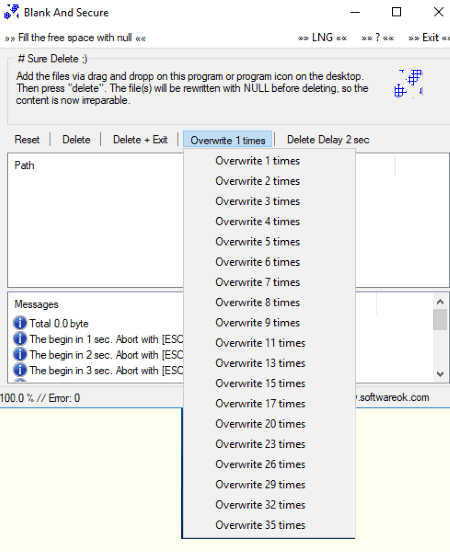Open the ? help menu
The width and height of the screenshot is (450, 552).
377,38
